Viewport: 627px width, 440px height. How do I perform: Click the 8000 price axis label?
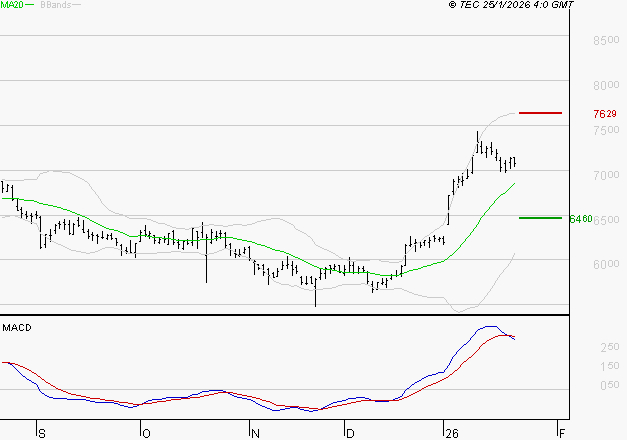(x=606, y=85)
